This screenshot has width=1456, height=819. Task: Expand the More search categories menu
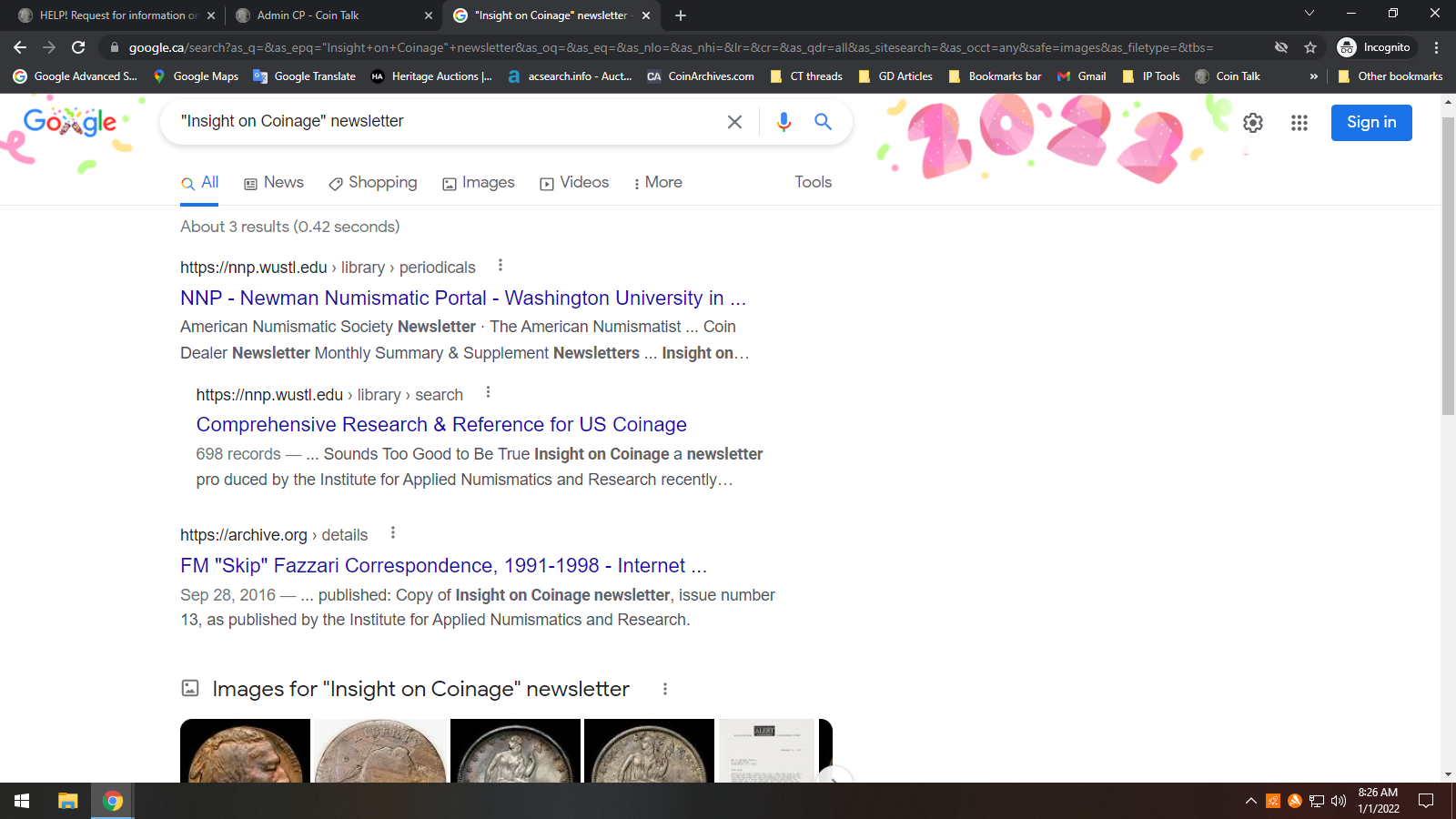658,183
